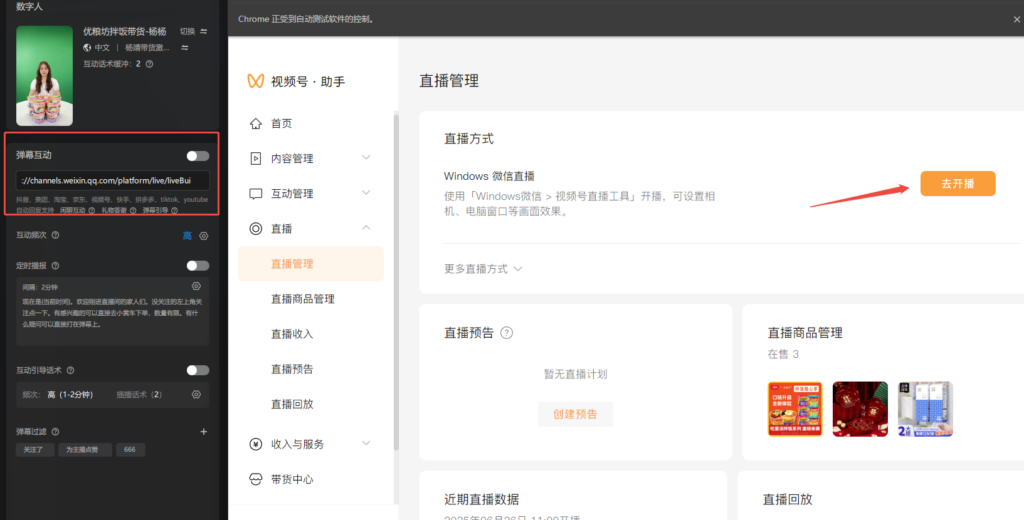Toggle the 互动引导话术 switch
This screenshot has width=1024, height=520.
click(197, 370)
